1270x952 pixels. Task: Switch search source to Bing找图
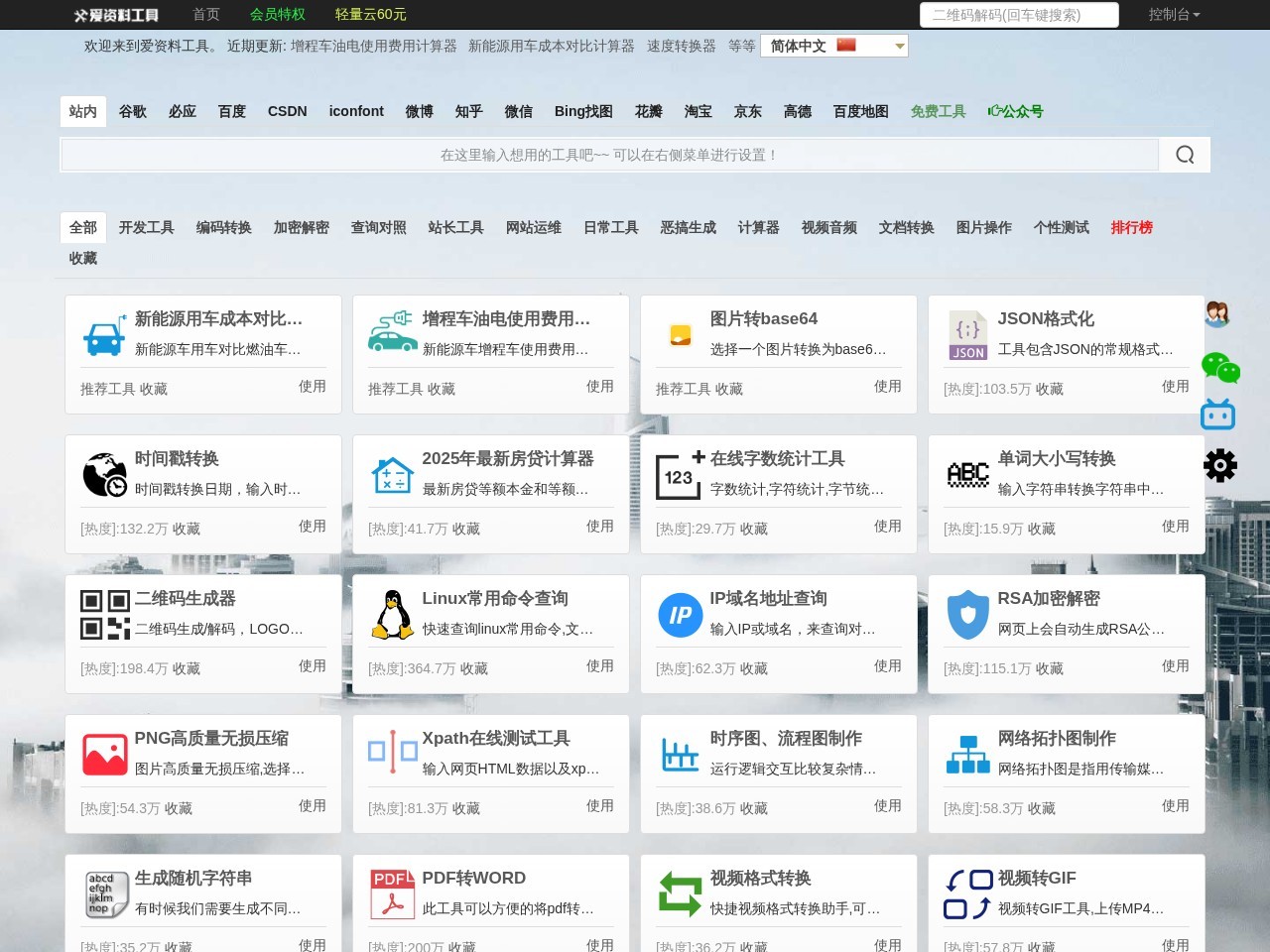583,111
